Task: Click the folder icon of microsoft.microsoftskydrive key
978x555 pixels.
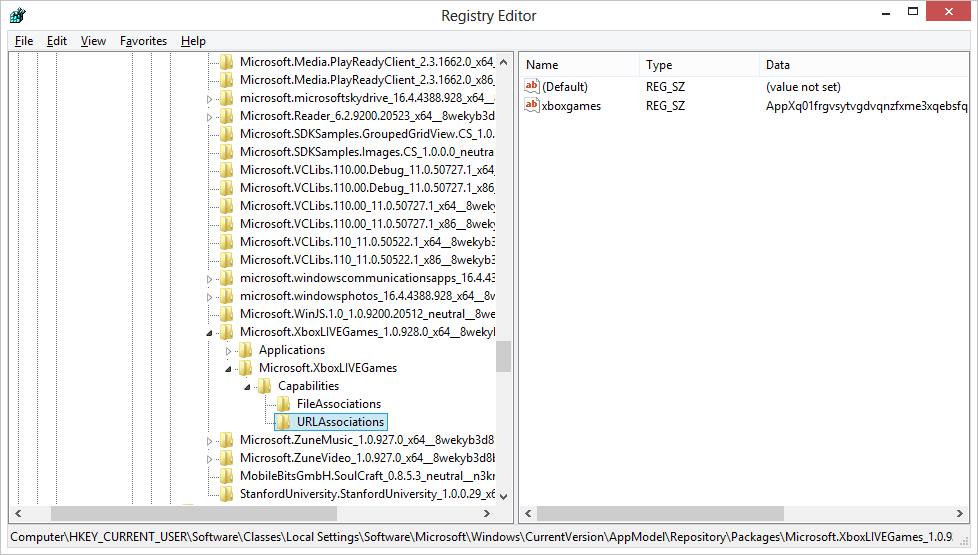Action: pyautogui.click(x=227, y=98)
